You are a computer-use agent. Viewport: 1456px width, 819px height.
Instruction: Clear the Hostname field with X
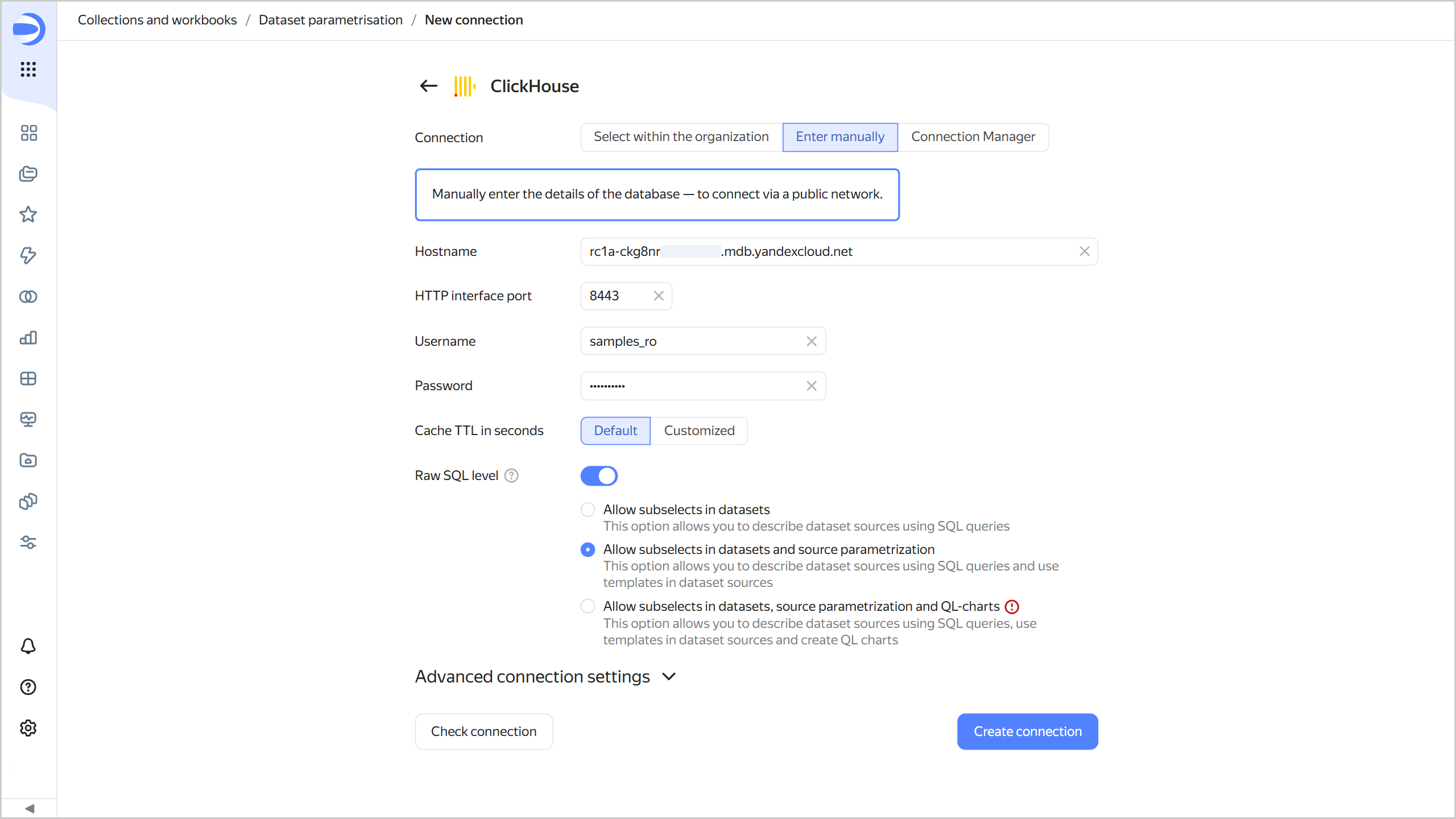point(1084,251)
